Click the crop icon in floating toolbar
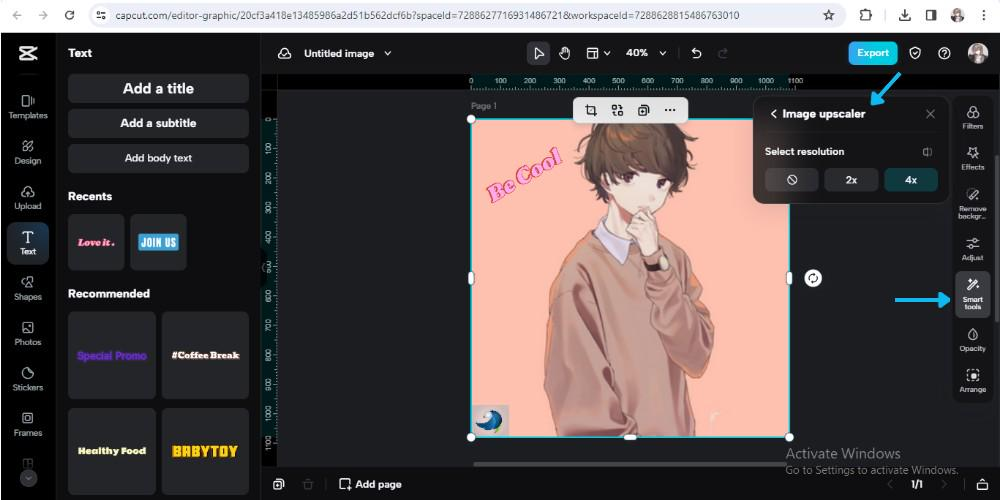This screenshot has height=500, width=1000. pyautogui.click(x=591, y=110)
